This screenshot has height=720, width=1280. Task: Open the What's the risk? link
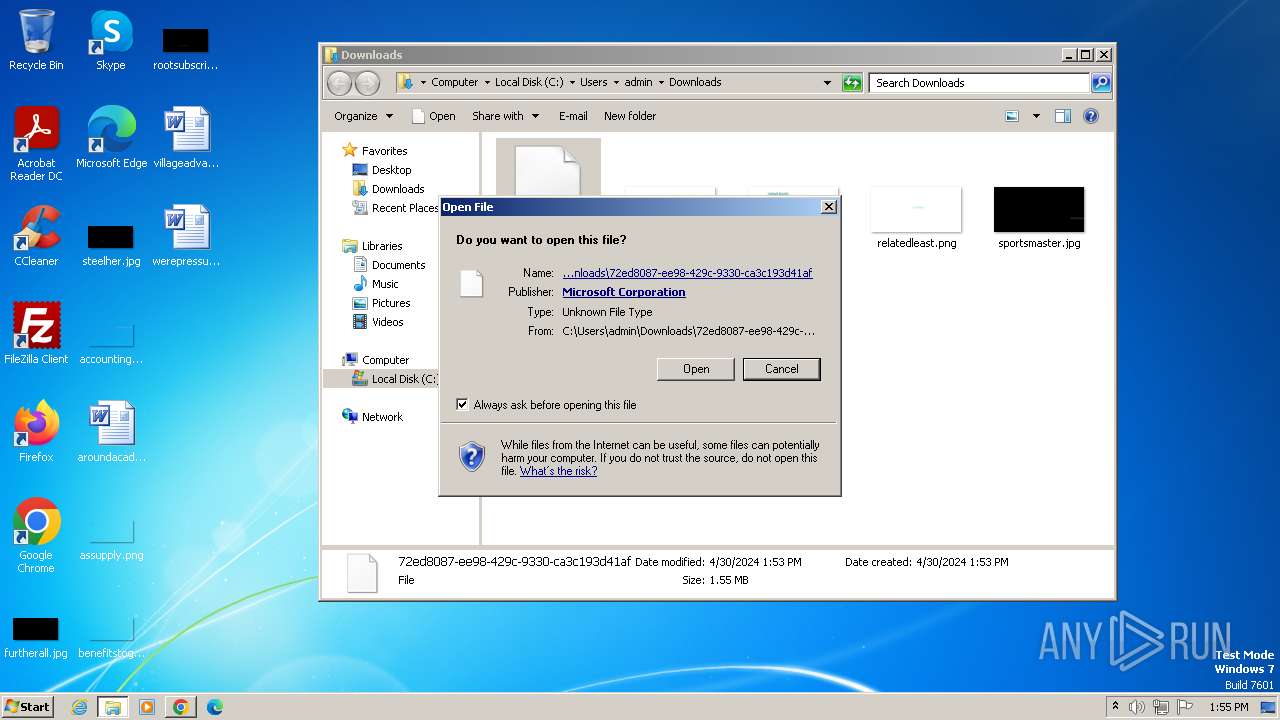pyautogui.click(x=558, y=471)
